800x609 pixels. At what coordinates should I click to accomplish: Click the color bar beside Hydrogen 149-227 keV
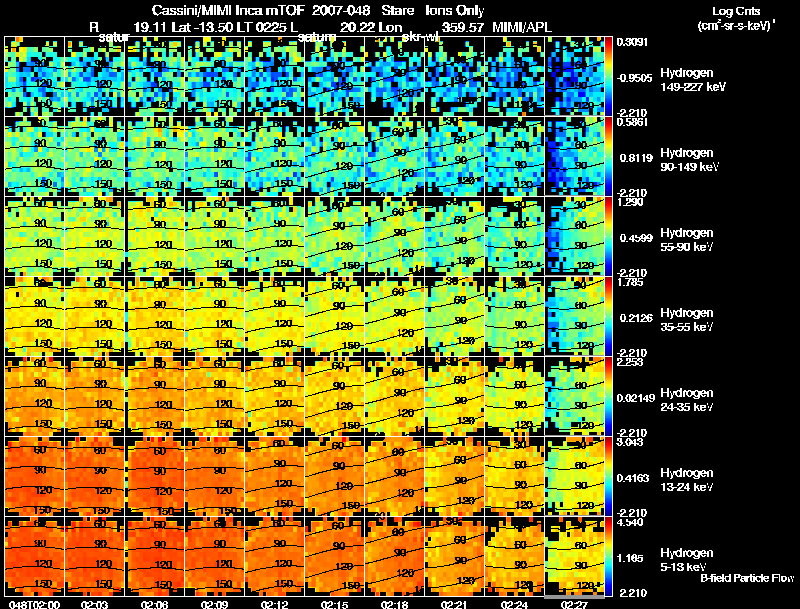click(609, 76)
